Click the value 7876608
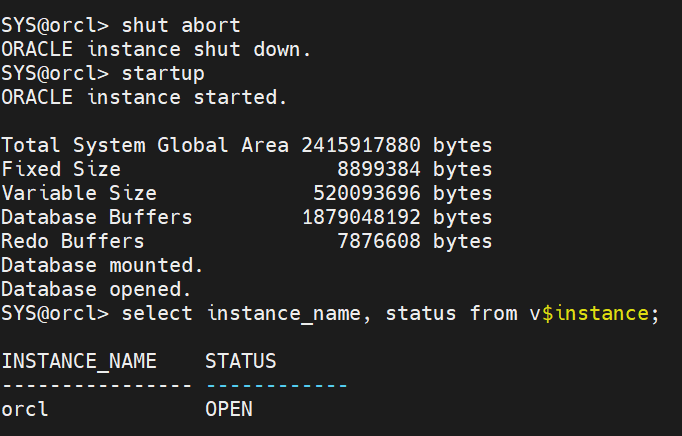This screenshot has height=436, width=682. point(379,241)
